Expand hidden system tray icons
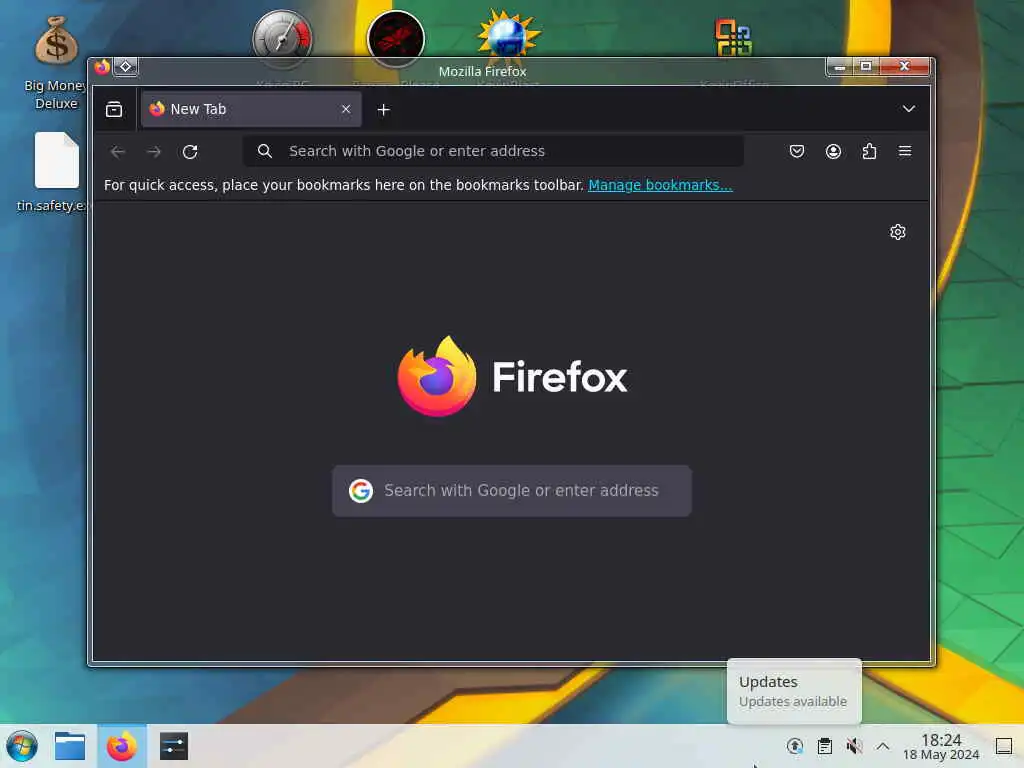 pyautogui.click(x=883, y=746)
